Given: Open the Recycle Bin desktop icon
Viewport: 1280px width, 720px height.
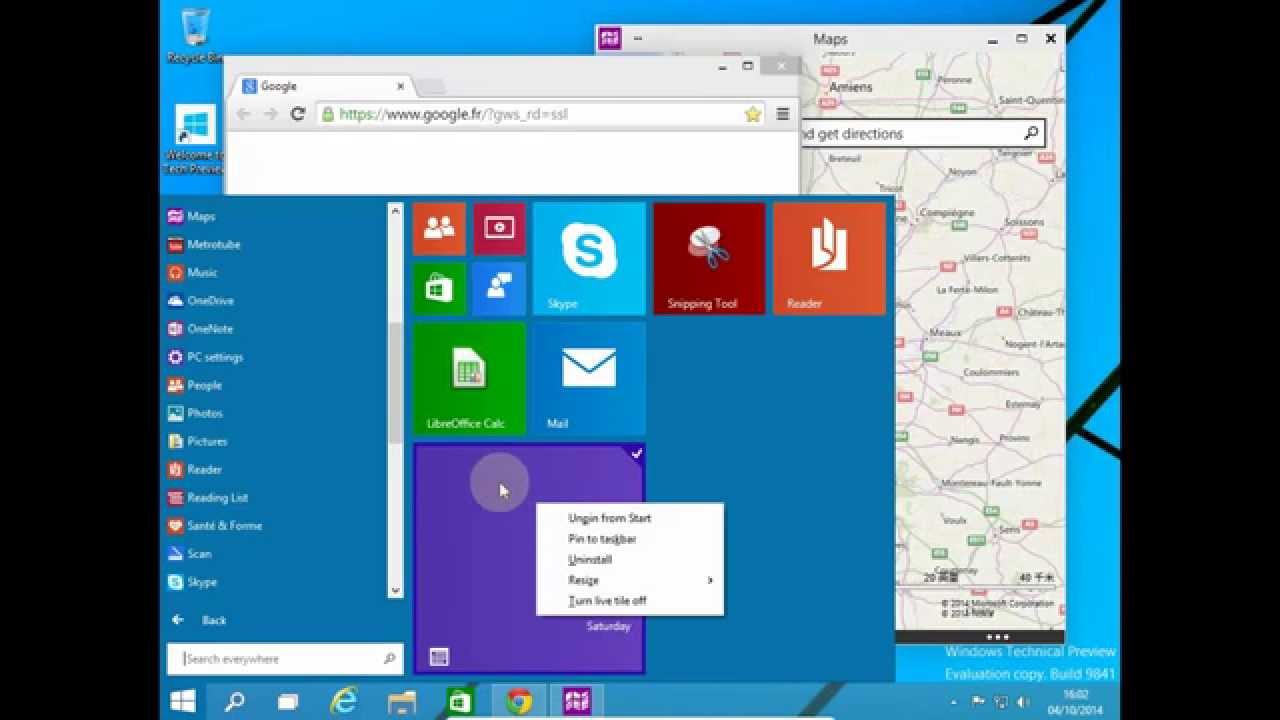Looking at the screenshot, I should (x=195, y=36).
